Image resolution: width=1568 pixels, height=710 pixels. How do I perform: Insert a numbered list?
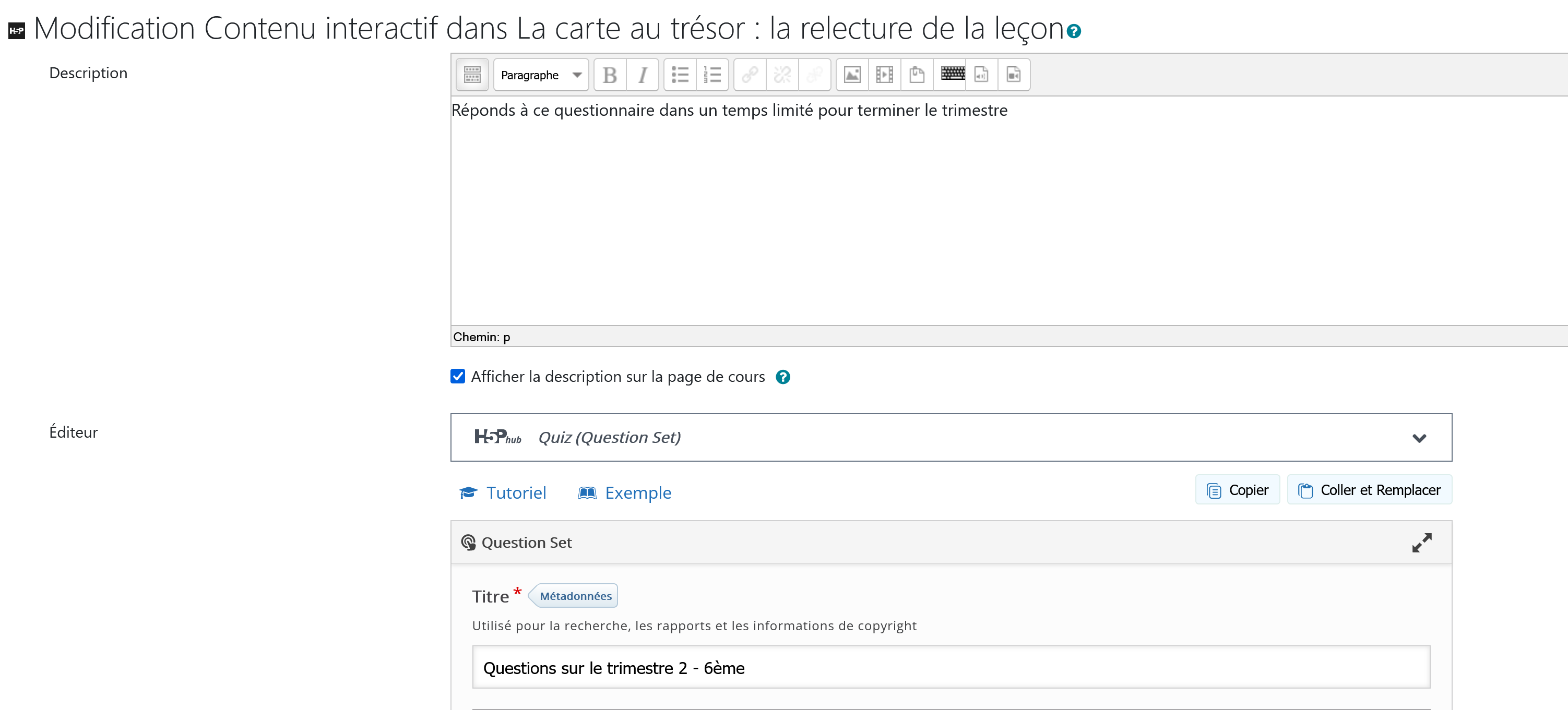point(712,75)
